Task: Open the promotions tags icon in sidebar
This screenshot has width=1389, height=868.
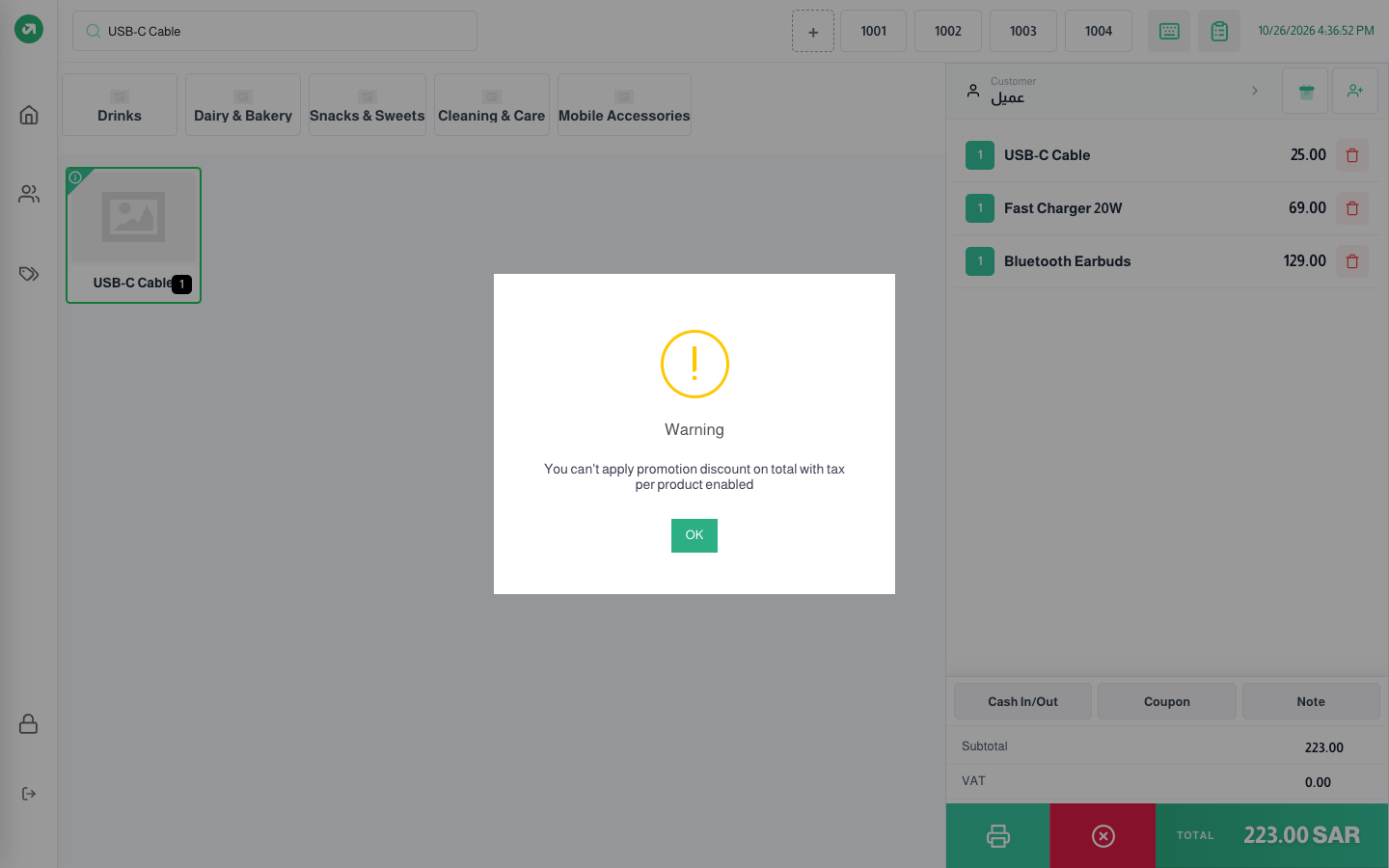Action: point(29,274)
